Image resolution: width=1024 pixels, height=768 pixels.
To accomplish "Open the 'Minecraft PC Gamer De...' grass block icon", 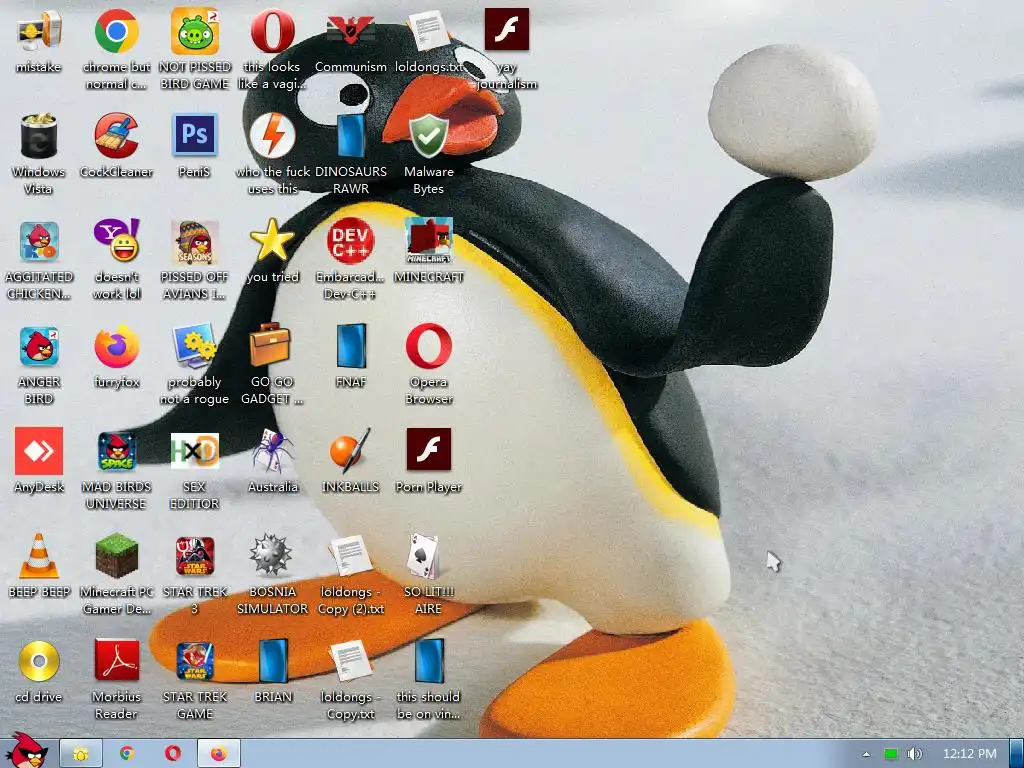I will (x=116, y=556).
